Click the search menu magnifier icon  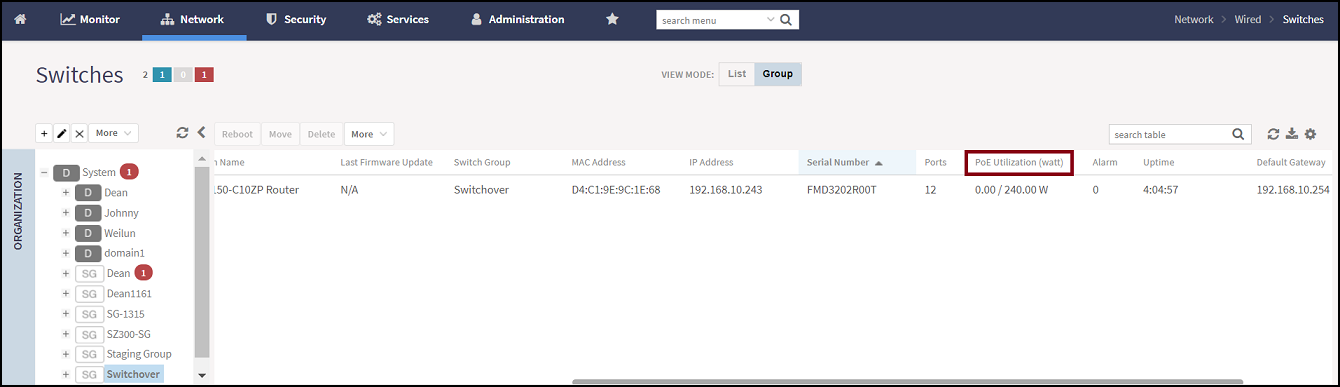pyautogui.click(x=787, y=19)
